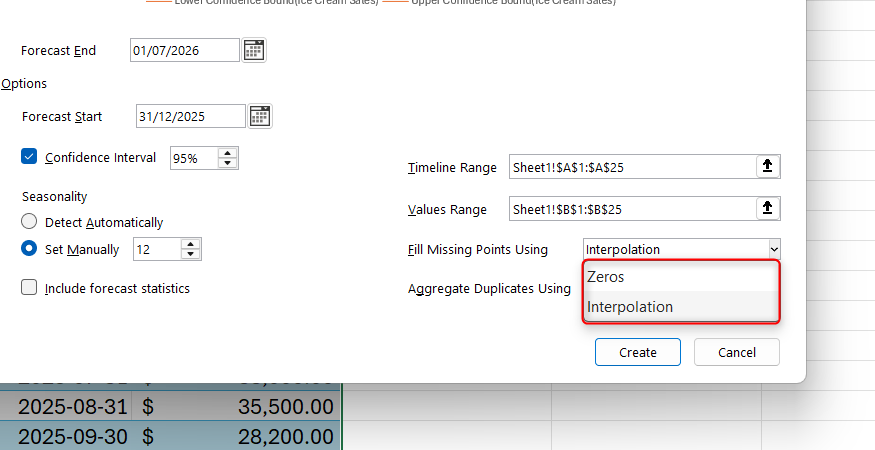The image size is (875, 450).
Task: Edit the Forecast End date field
Action: coord(185,50)
